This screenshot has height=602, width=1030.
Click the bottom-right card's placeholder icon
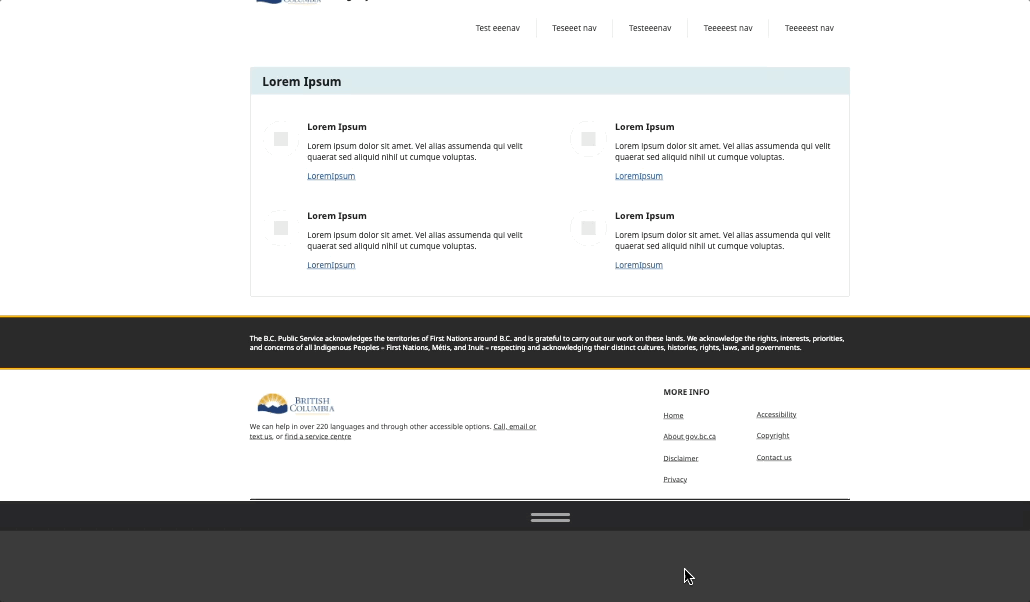click(589, 228)
